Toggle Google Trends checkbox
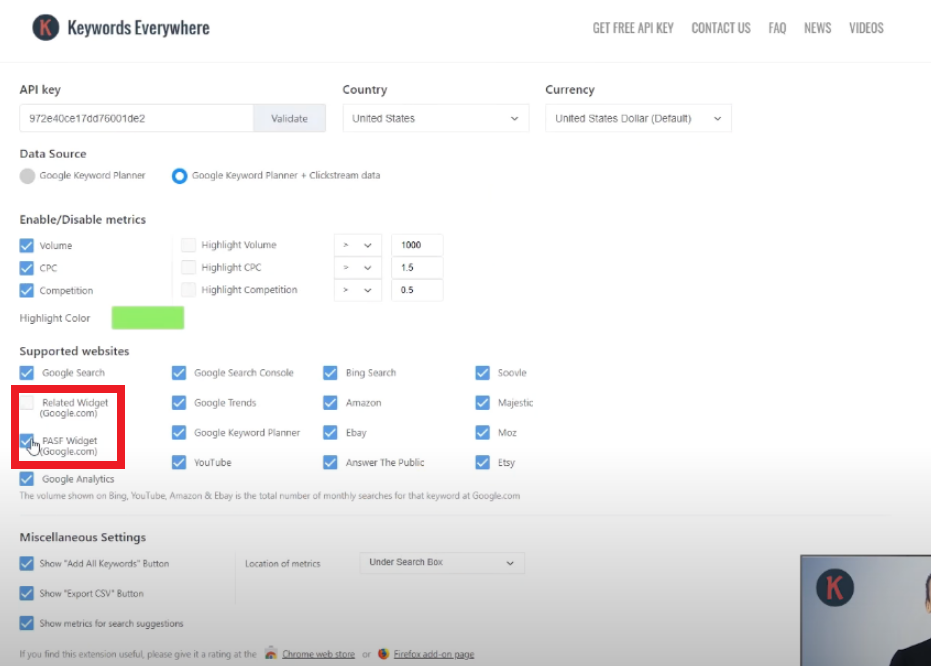 pyautogui.click(x=179, y=403)
